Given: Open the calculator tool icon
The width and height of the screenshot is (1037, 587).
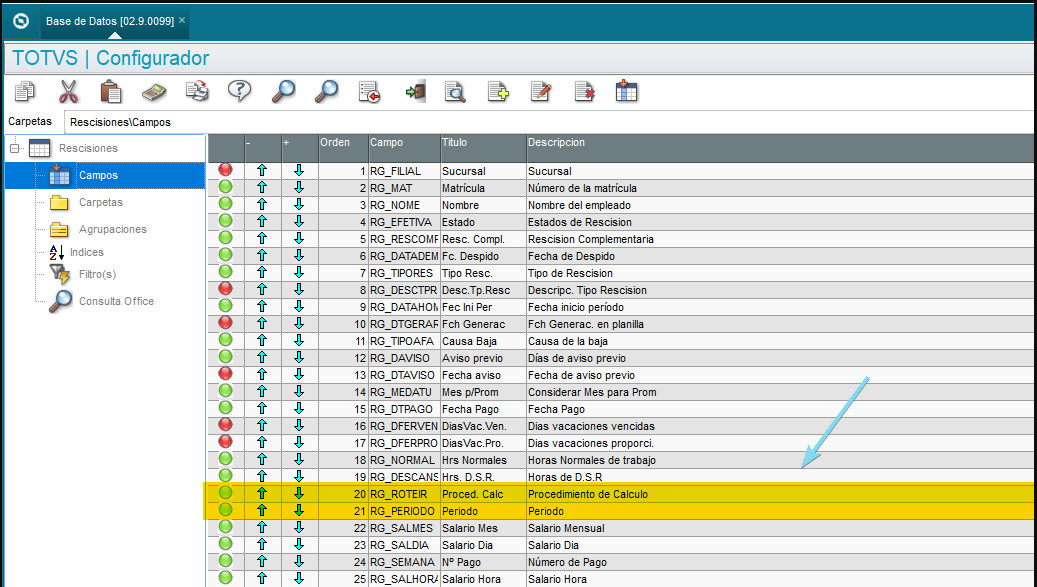Looking at the screenshot, I should click(x=153, y=92).
